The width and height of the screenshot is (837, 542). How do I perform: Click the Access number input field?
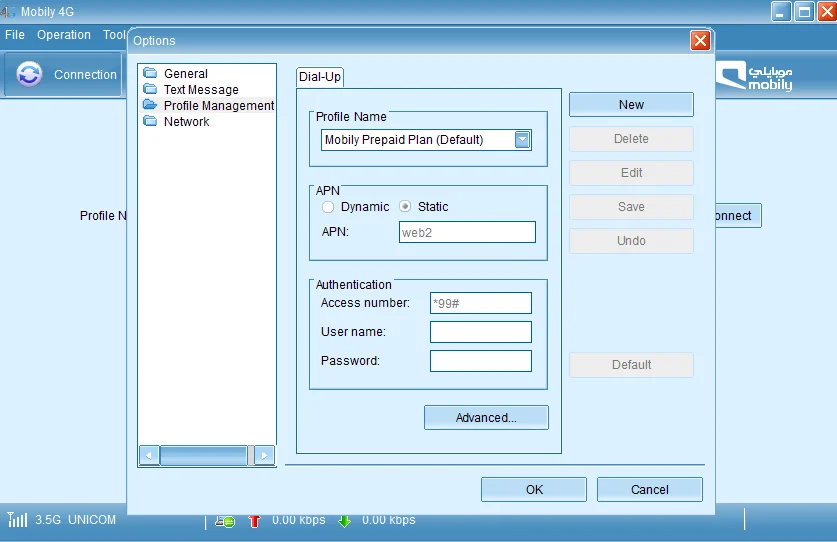point(480,303)
